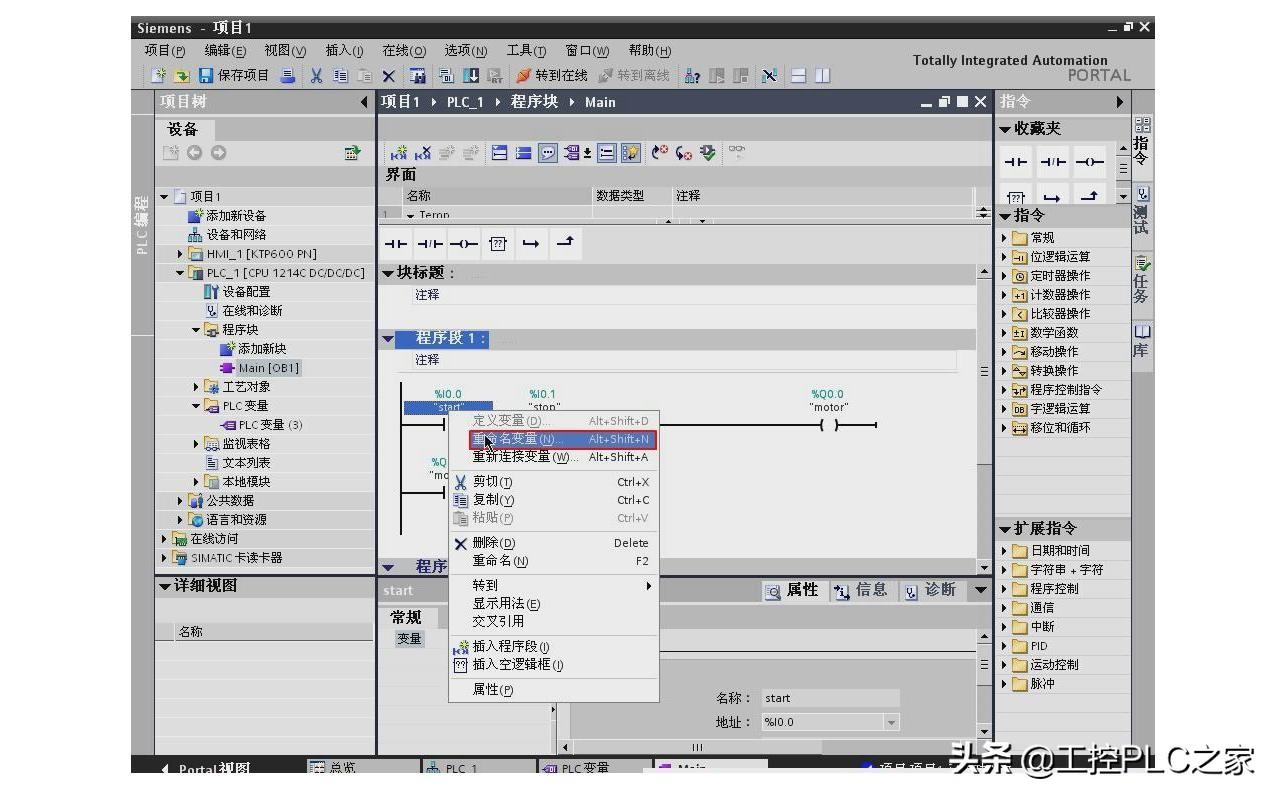Click the split editor horizontally icon
Screen dimensions: 1280x800
(x=798, y=75)
